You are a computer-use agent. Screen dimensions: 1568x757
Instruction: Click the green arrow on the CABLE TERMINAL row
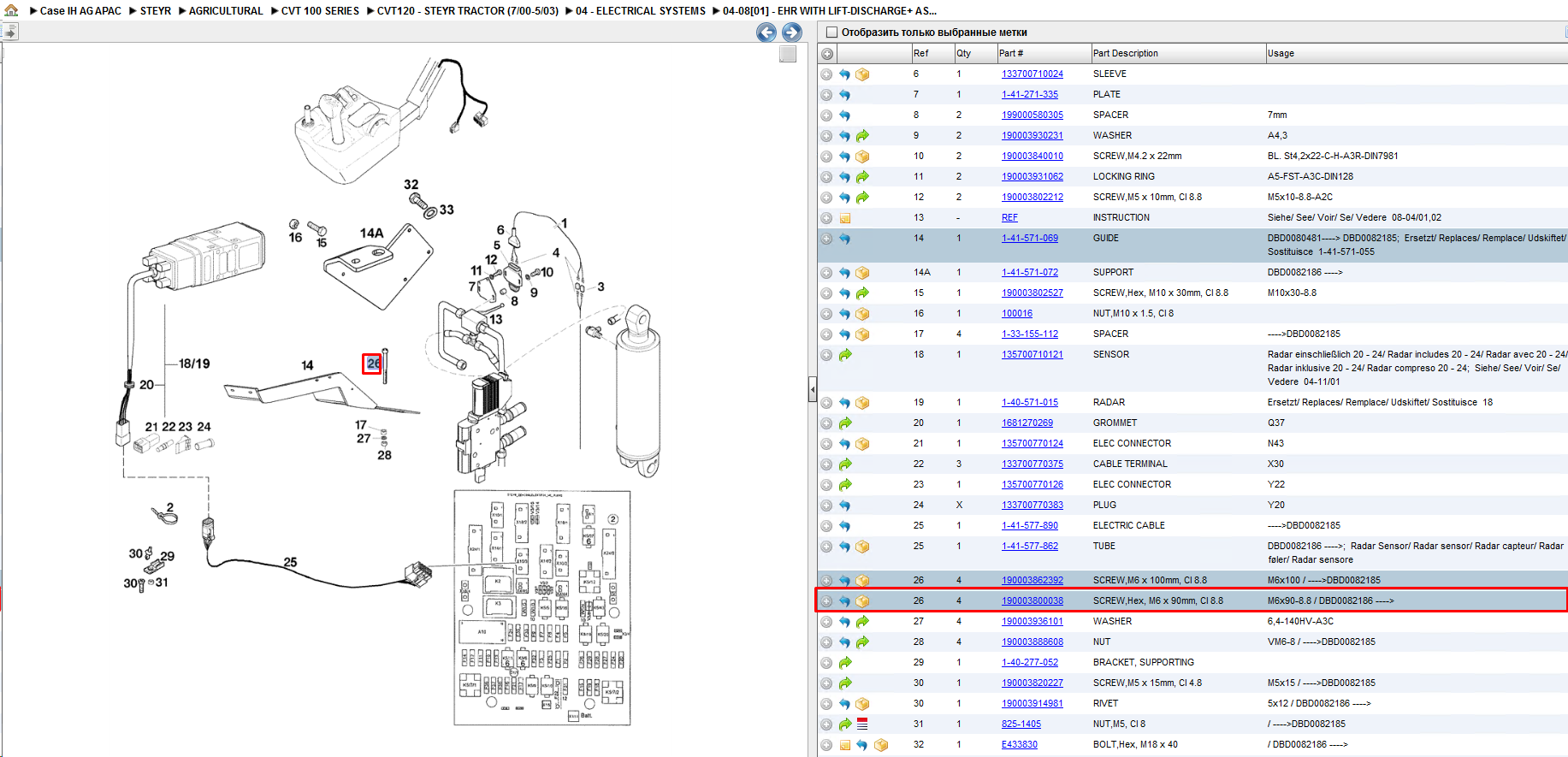coord(845,464)
